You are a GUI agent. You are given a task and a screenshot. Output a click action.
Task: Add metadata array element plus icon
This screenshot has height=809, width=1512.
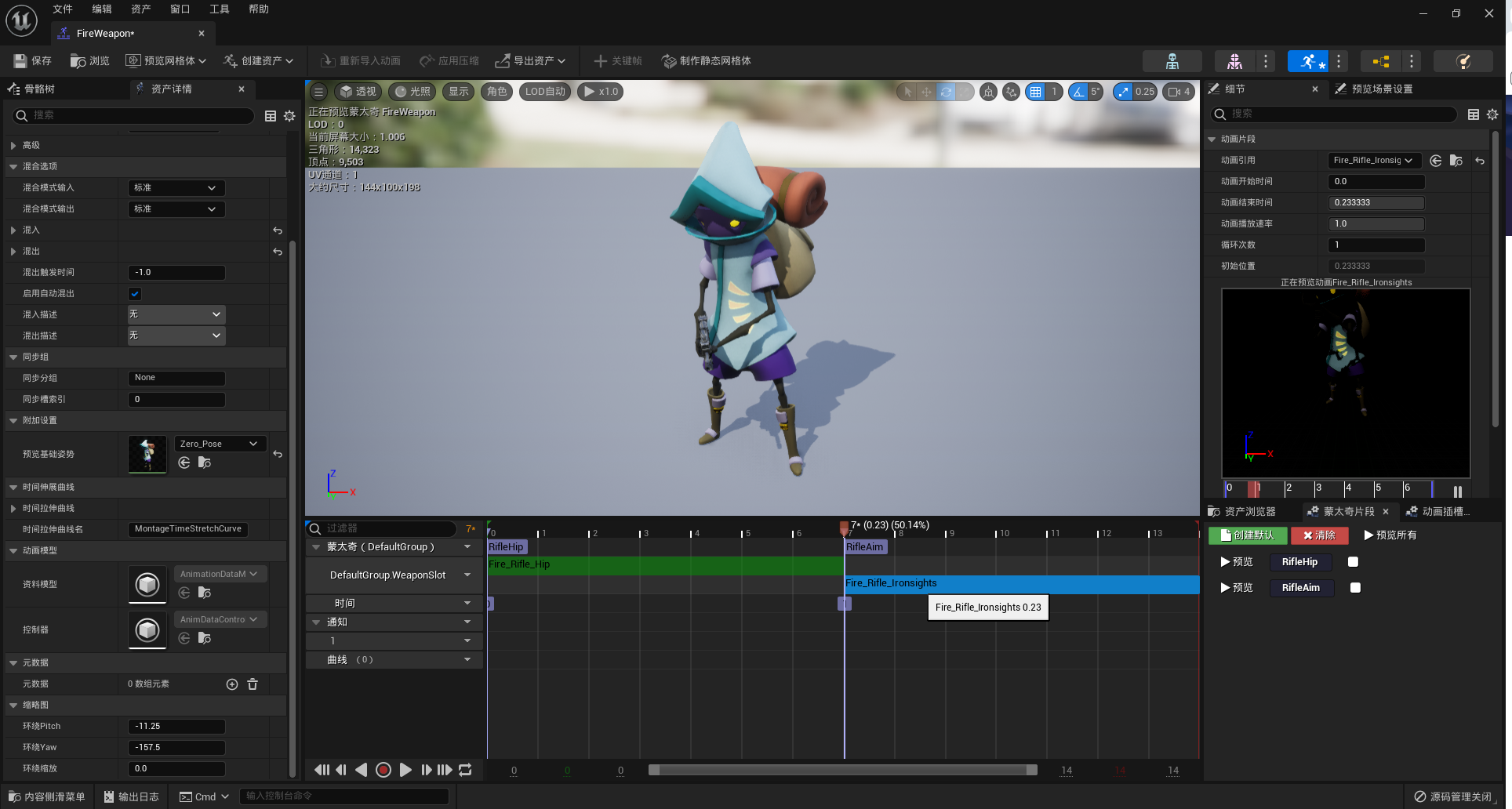pos(232,684)
